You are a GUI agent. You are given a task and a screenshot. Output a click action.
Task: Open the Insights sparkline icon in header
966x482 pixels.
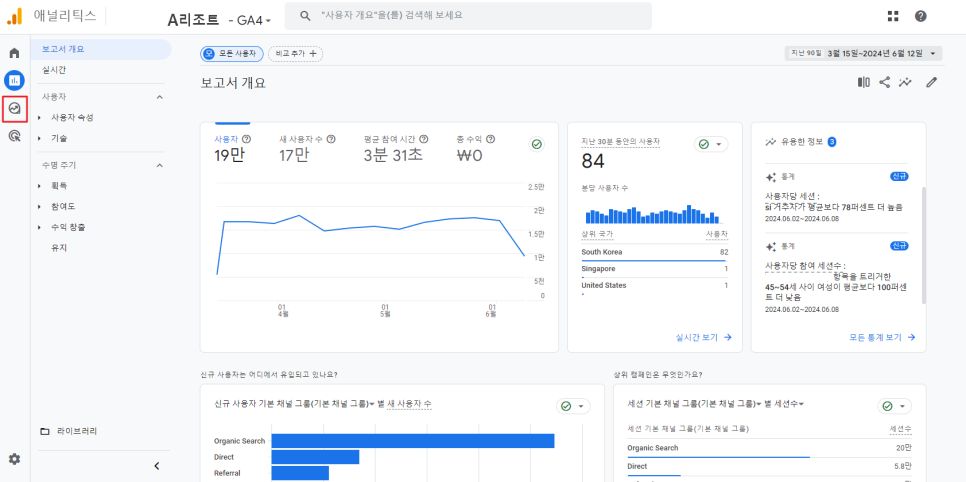coord(904,82)
